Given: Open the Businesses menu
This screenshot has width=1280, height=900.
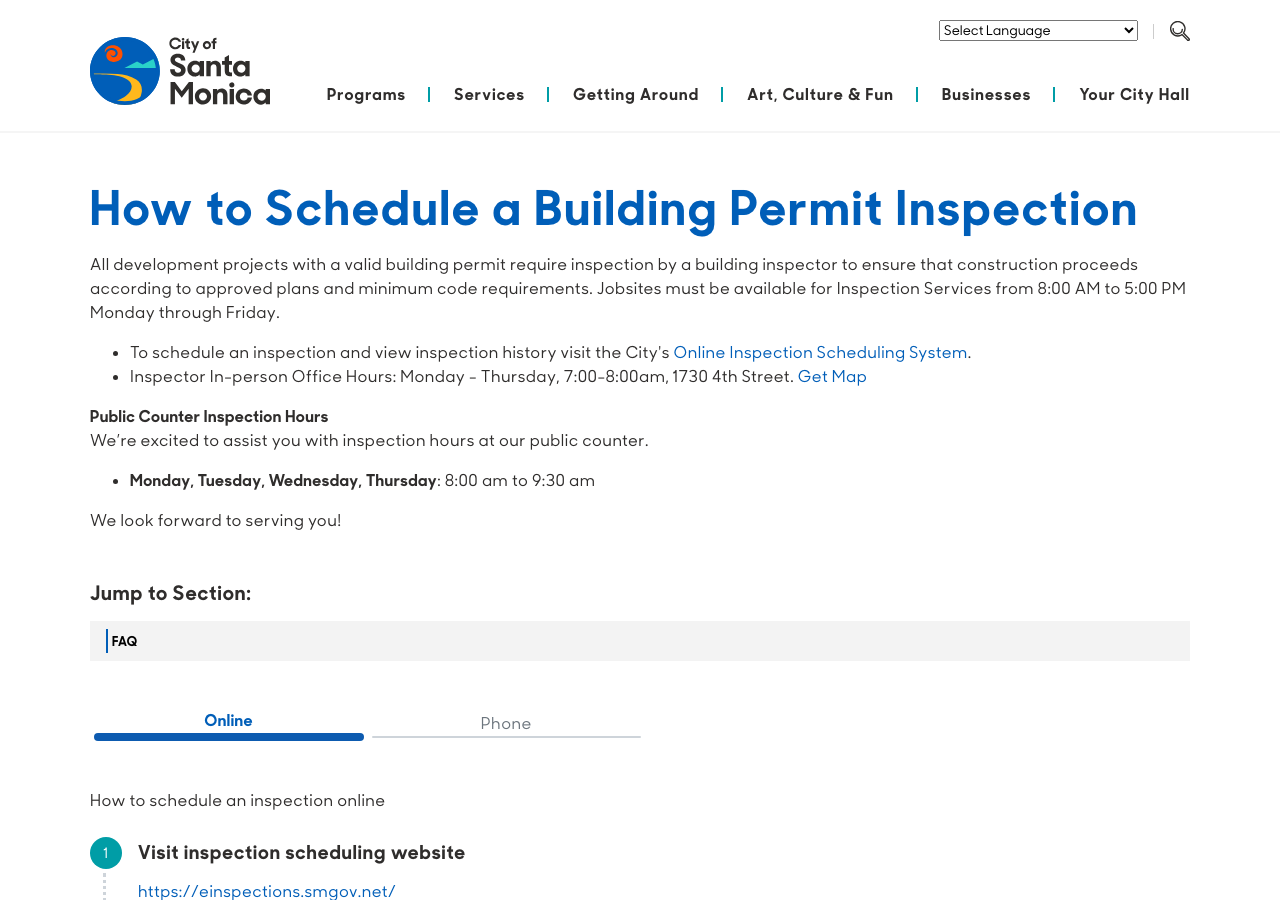Looking at the screenshot, I should 986,95.
